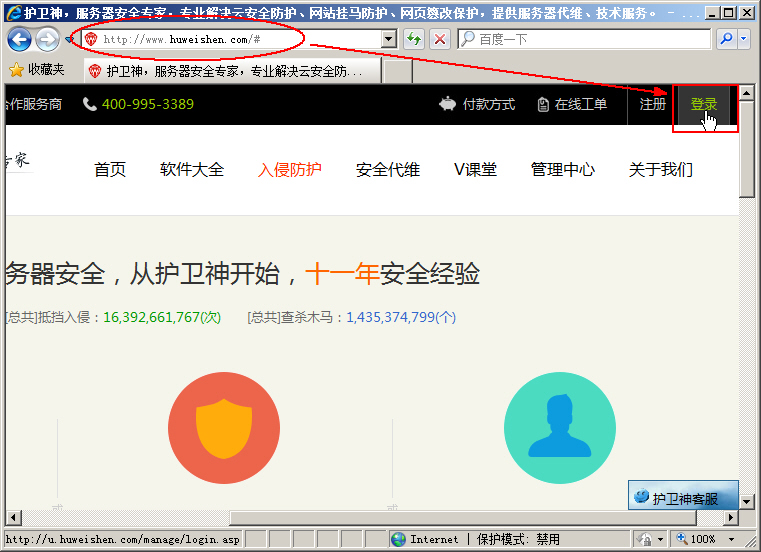
Task: Open the 软件大全 navigation item
Action: tap(192, 169)
